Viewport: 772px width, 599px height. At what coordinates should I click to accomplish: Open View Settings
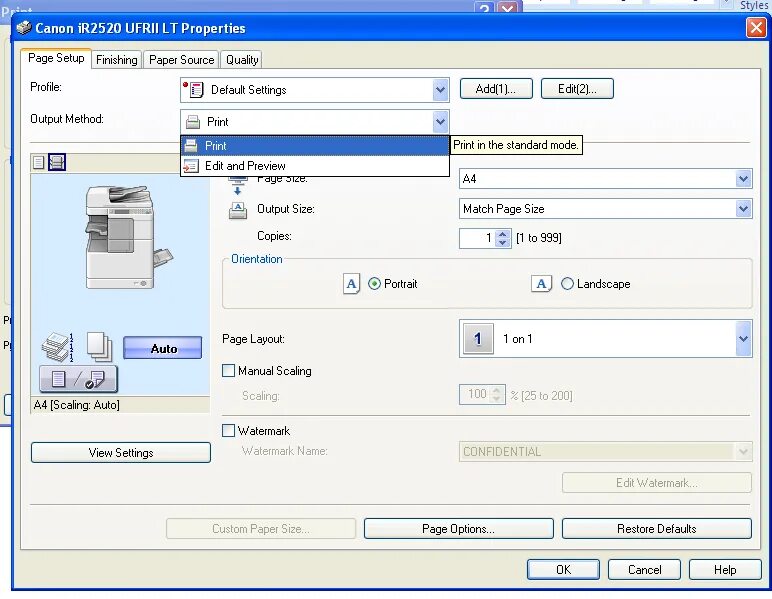[121, 452]
